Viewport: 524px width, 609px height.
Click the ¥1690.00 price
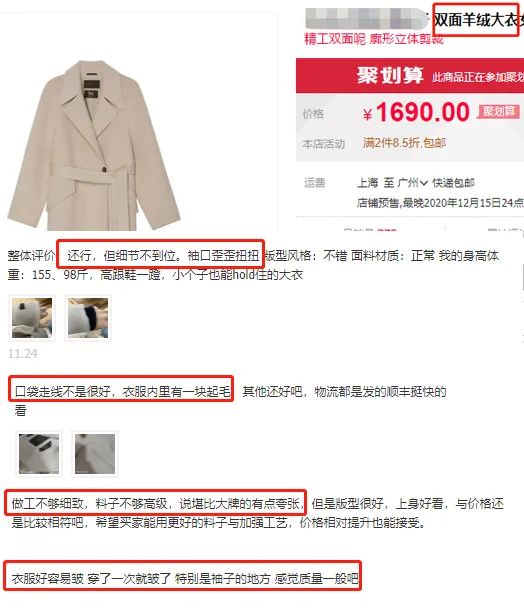point(416,112)
